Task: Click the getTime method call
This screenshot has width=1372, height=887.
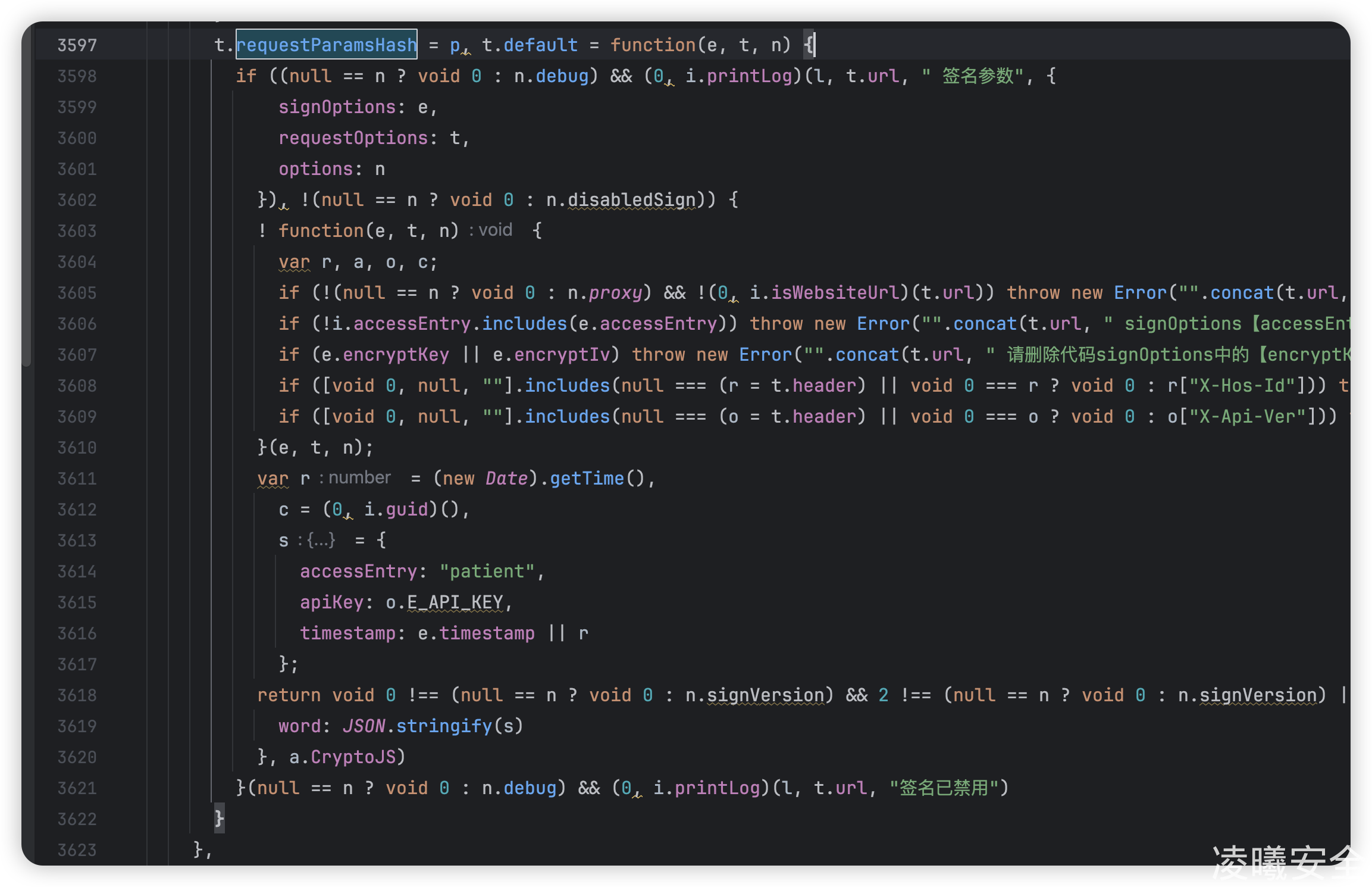Action: coord(587,479)
